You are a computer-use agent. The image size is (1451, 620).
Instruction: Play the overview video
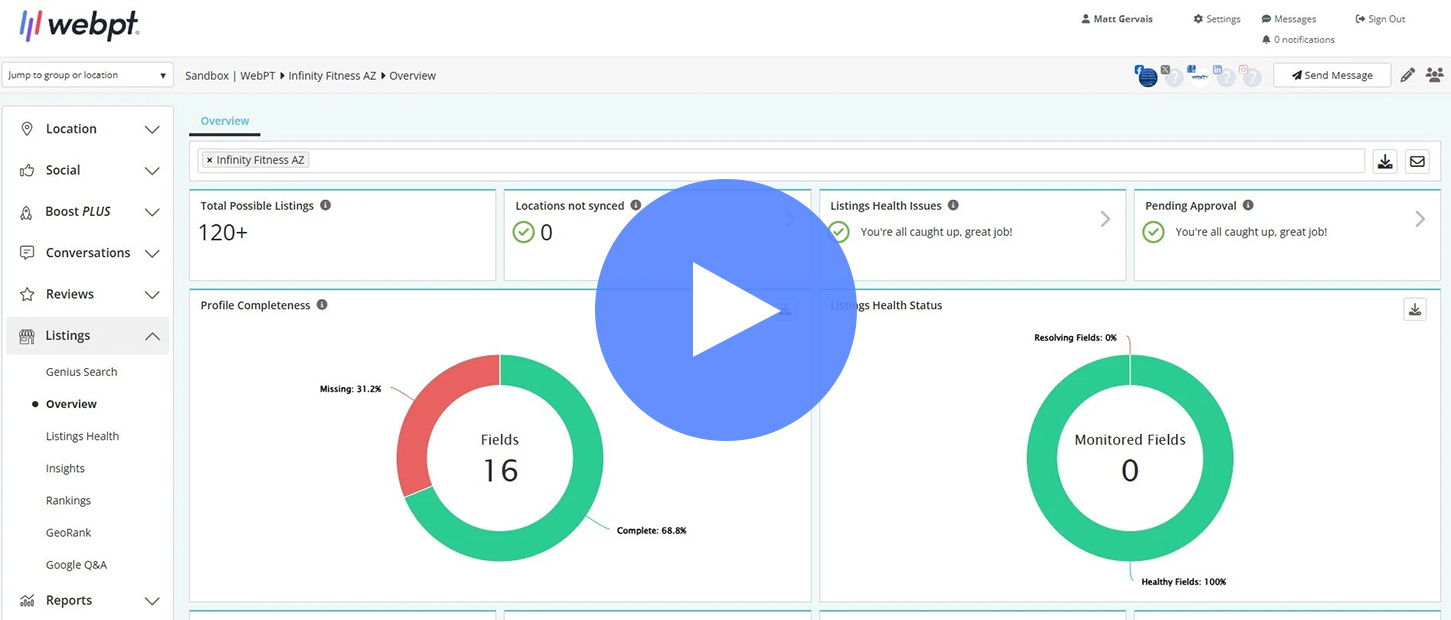[x=725, y=310]
